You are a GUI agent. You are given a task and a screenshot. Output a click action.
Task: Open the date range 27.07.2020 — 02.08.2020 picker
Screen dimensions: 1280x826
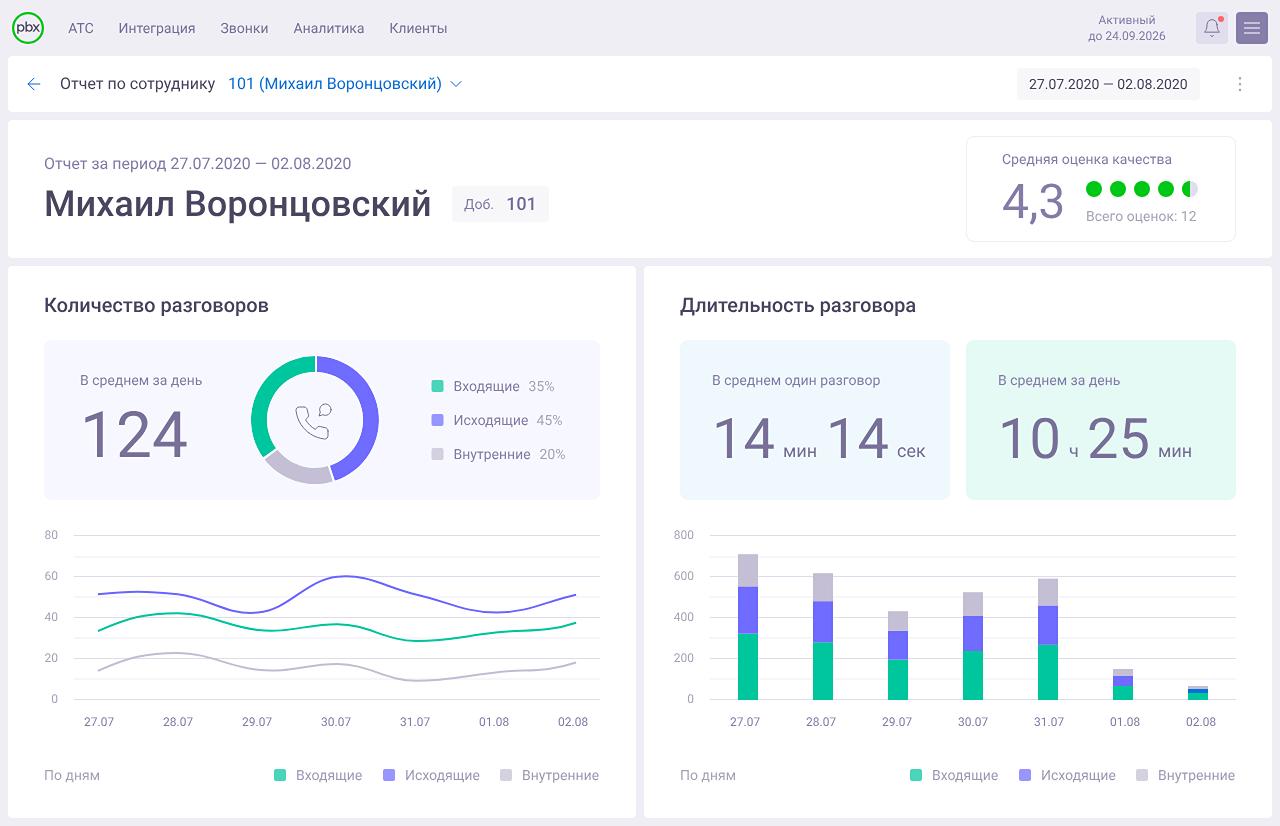click(1108, 84)
